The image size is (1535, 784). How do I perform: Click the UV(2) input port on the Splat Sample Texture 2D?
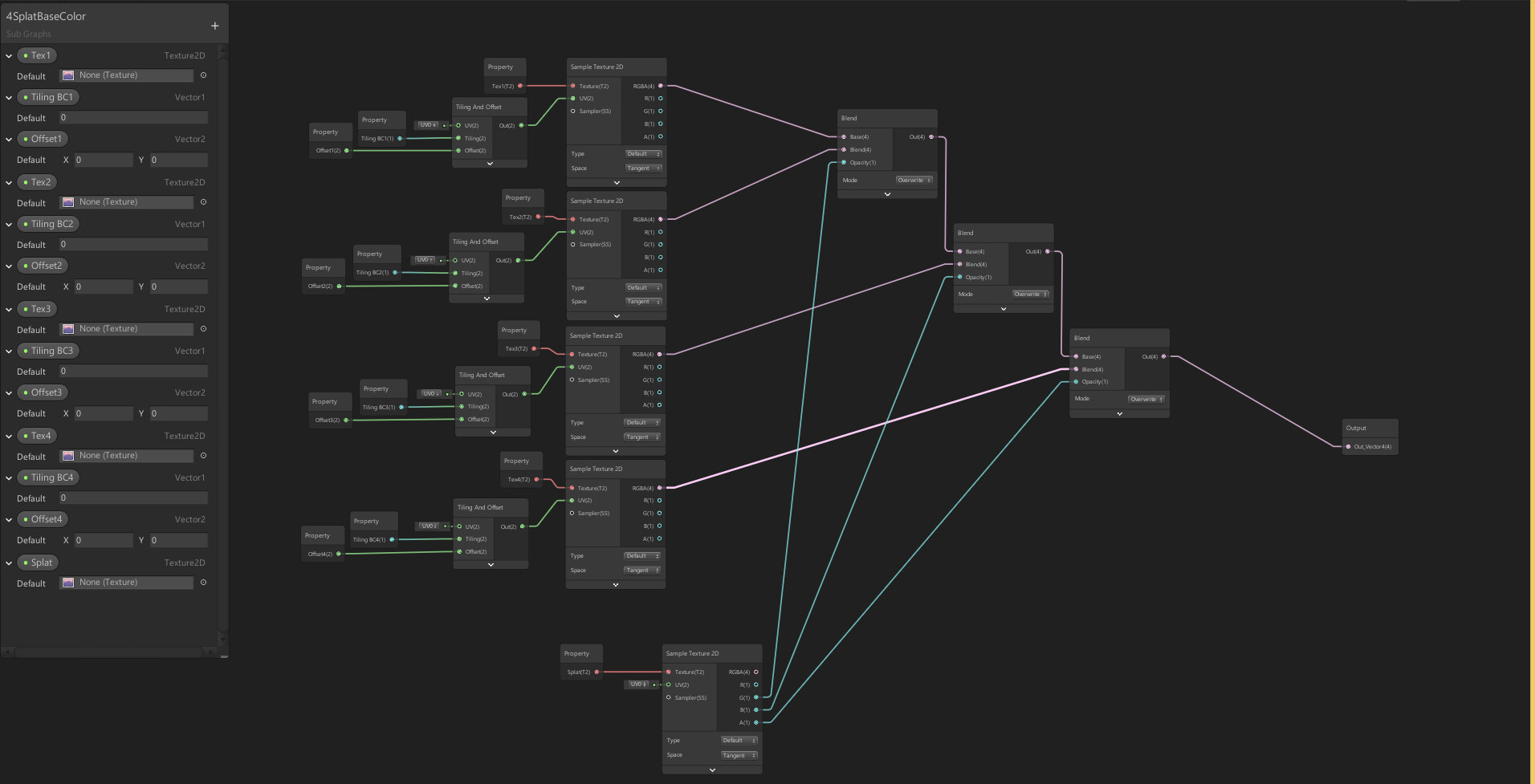tap(669, 684)
